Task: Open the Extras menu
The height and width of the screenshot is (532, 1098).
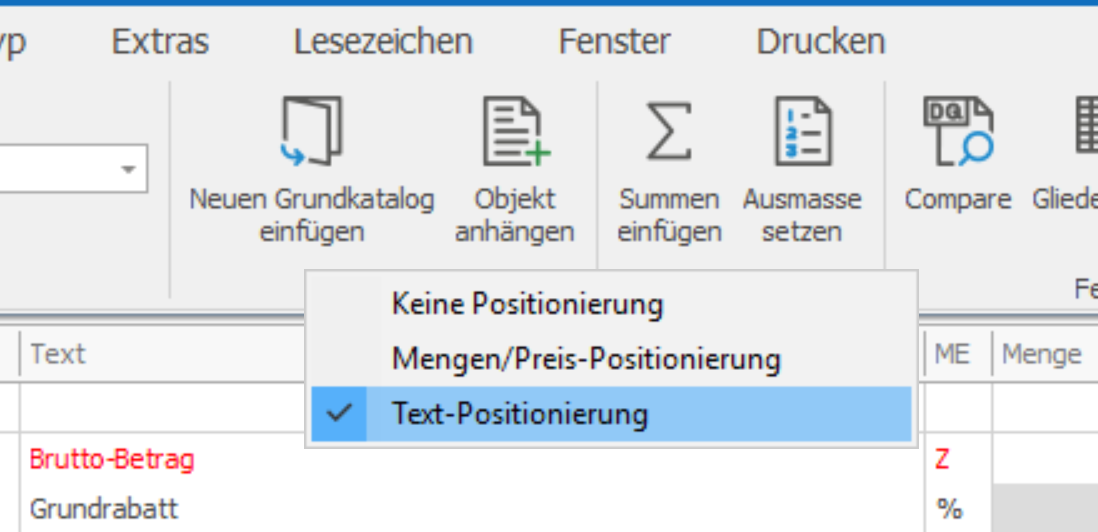Action: pyautogui.click(x=160, y=41)
